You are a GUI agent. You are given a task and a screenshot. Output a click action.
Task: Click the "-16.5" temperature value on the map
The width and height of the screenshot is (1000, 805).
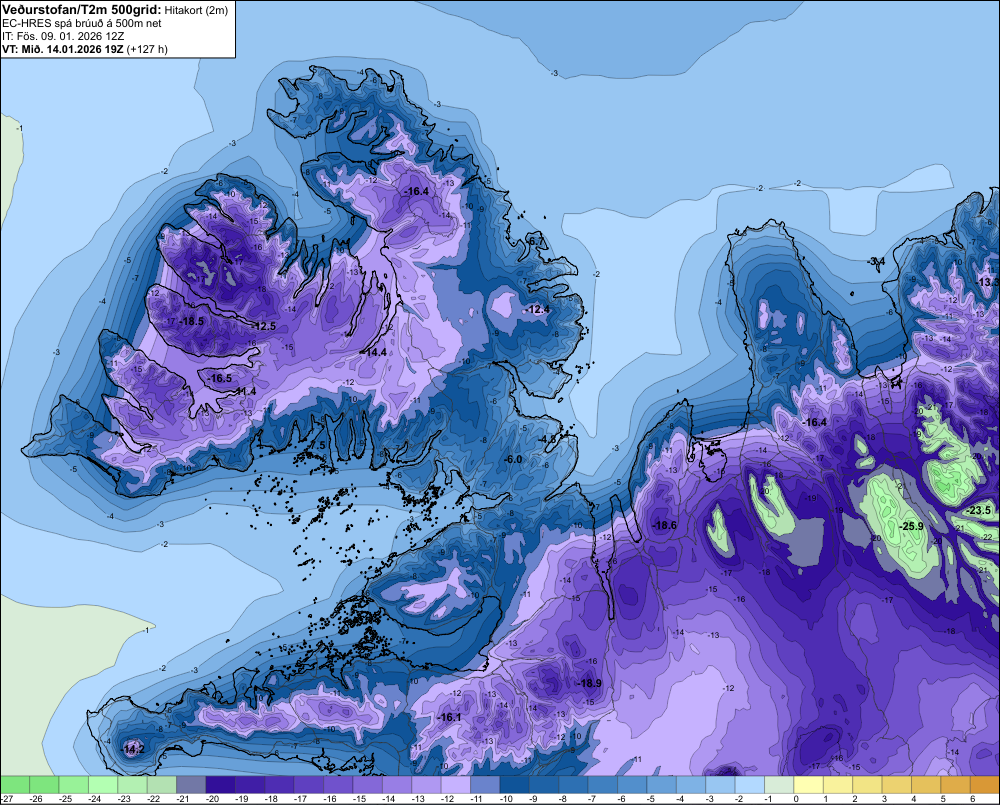220,378
